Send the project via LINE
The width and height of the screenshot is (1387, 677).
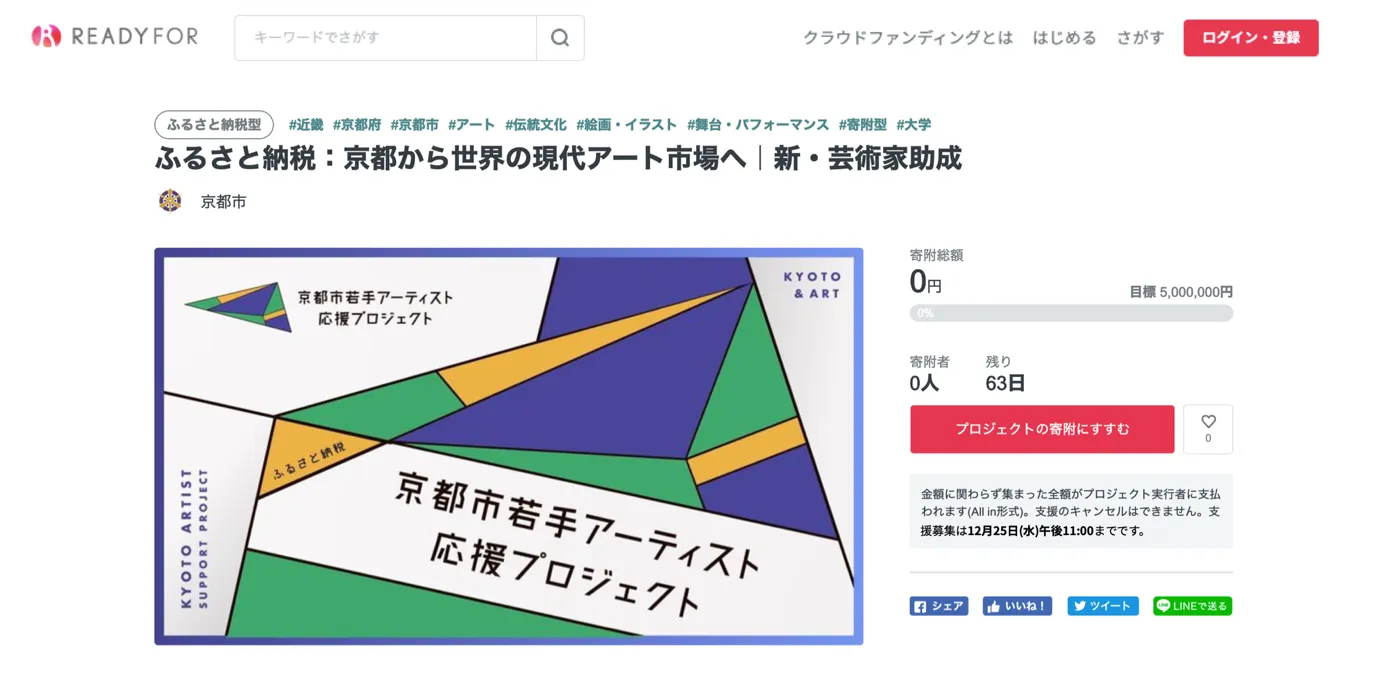click(x=1192, y=606)
